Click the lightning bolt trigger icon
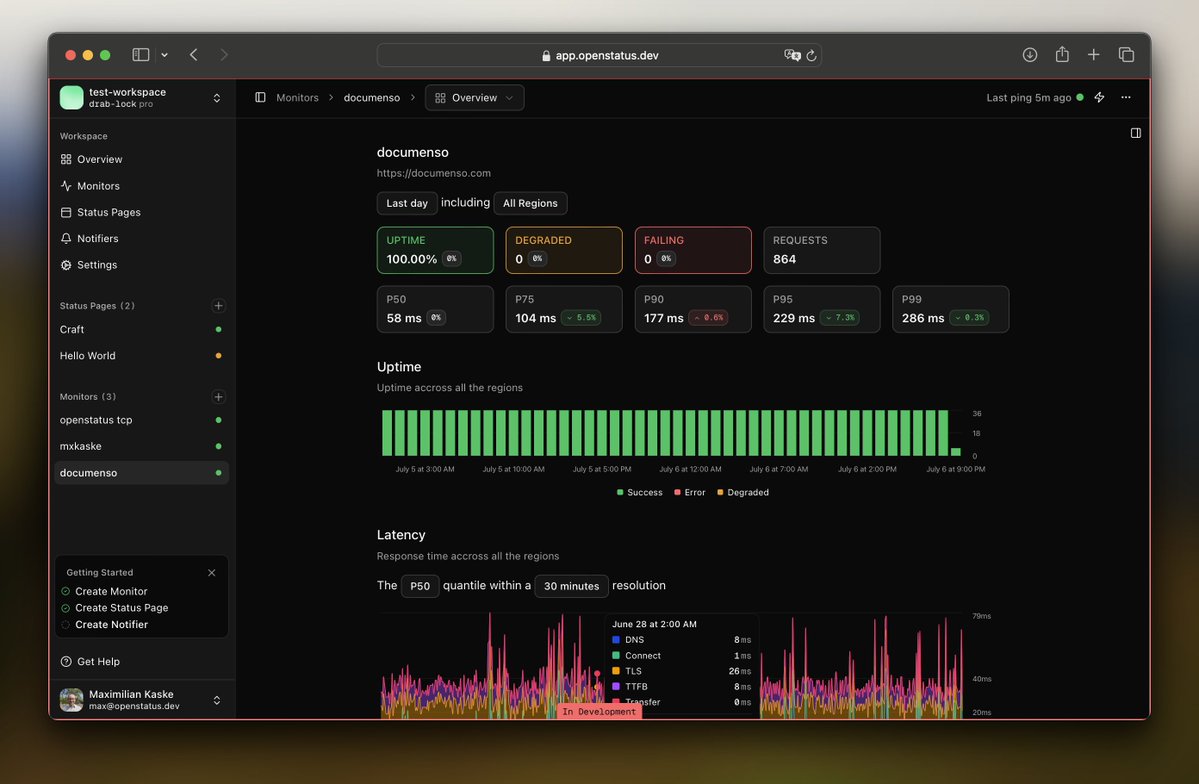Image resolution: width=1199 pixels, height=784 pixels. click(x=1099, y=97)
